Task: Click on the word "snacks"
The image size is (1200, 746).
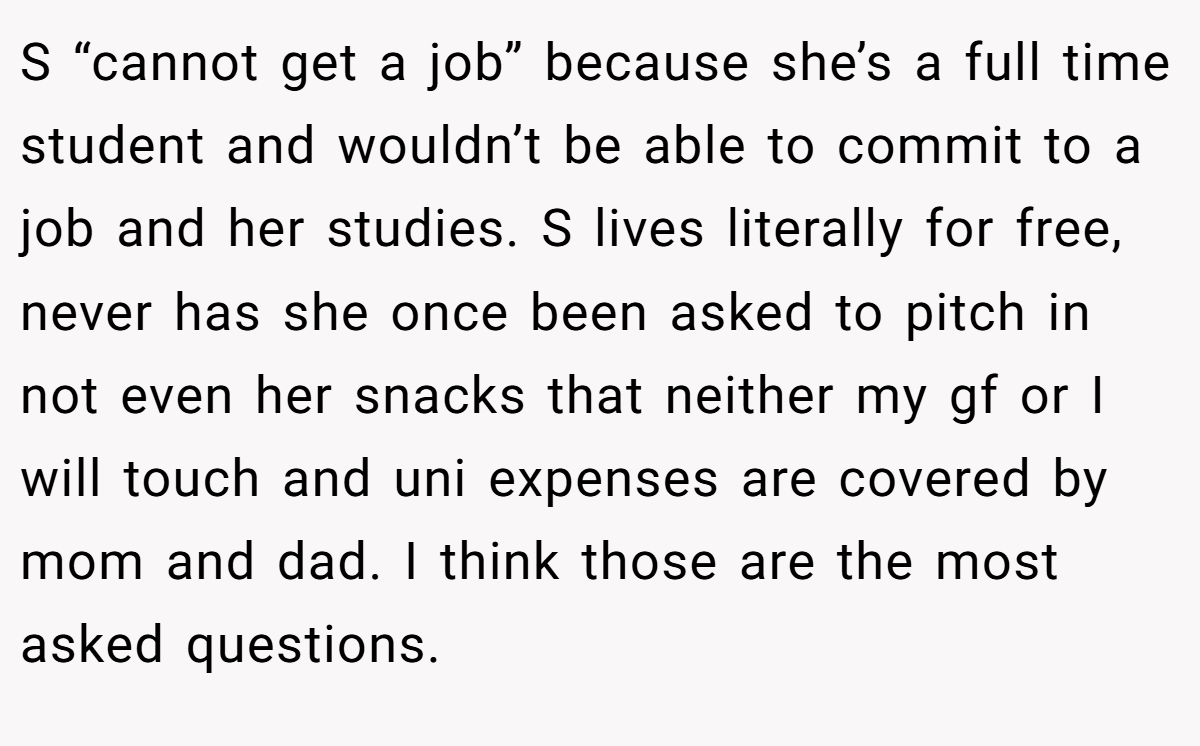Action: click(440, 396)
